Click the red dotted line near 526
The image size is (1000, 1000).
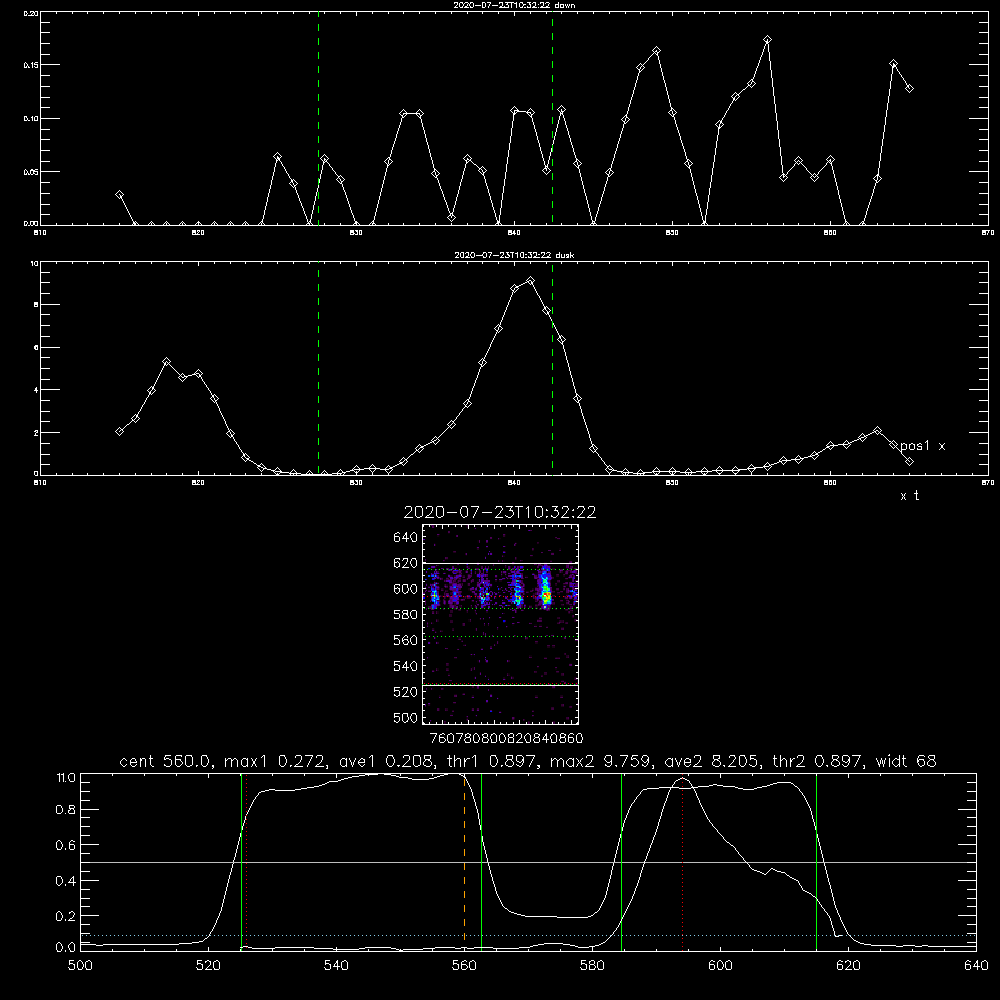pos(246,861)
